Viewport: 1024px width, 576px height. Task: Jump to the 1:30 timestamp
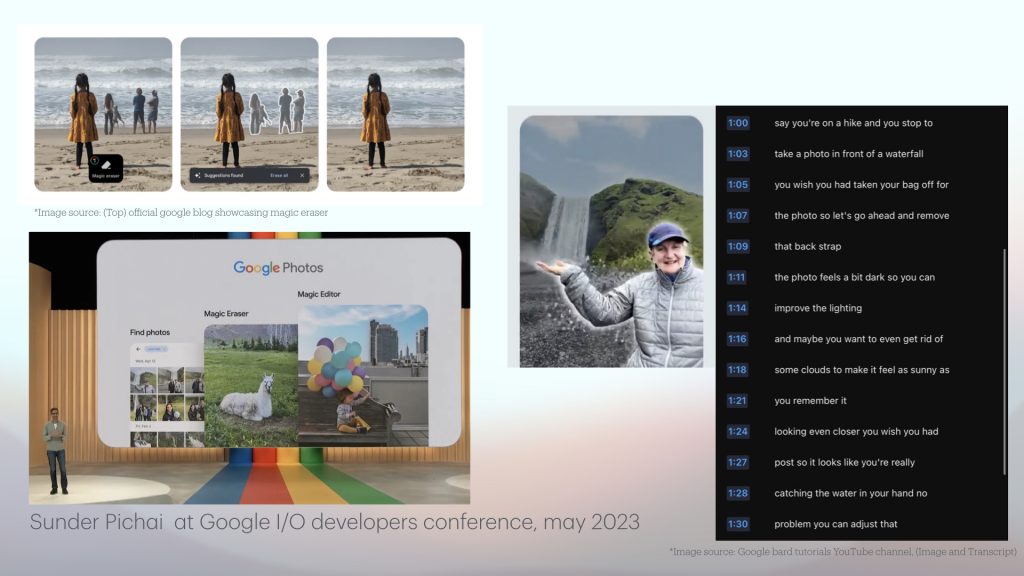click(x=738, y=524)
